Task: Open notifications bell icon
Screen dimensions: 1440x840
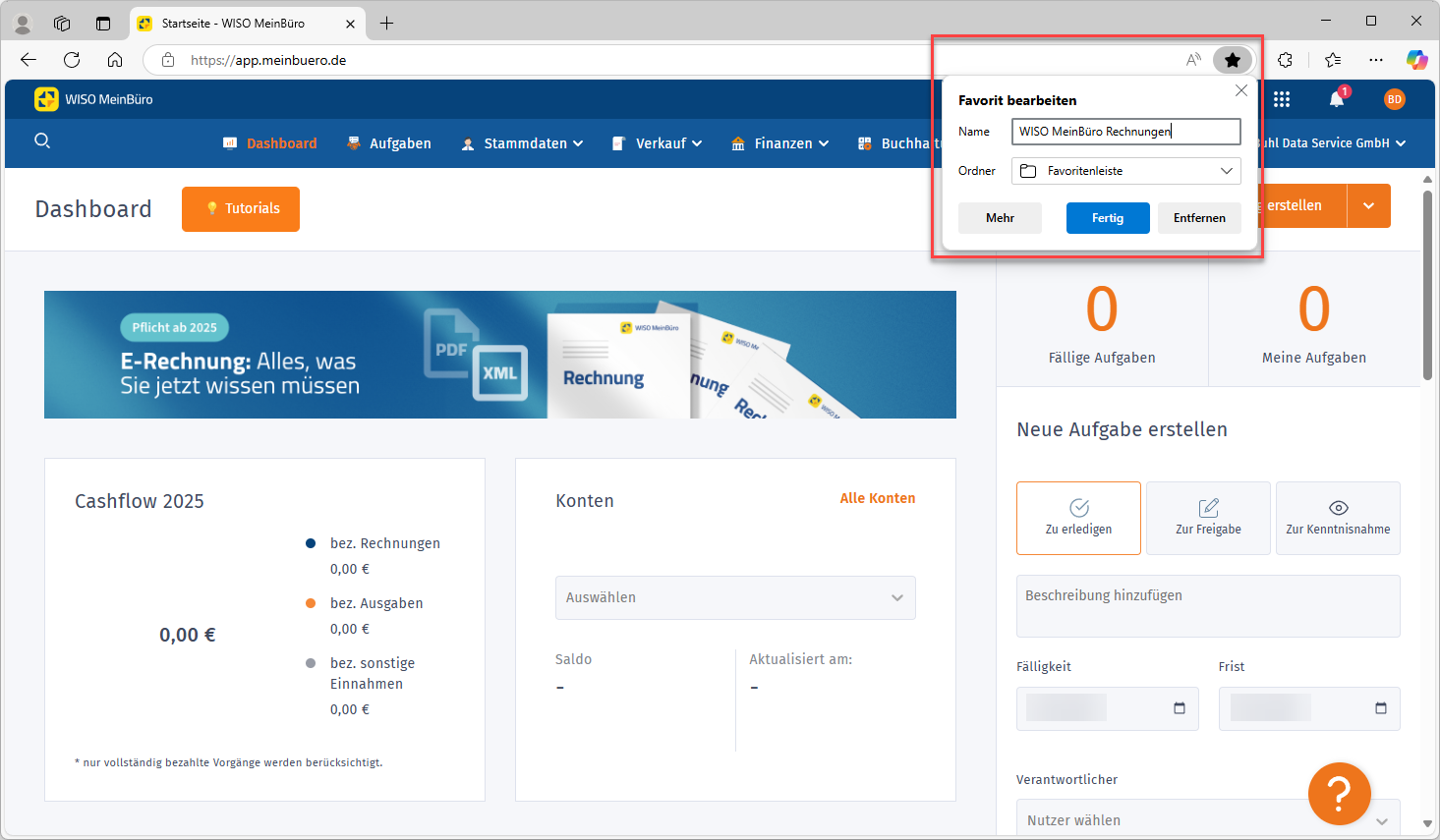Action: click(1337, 99)
